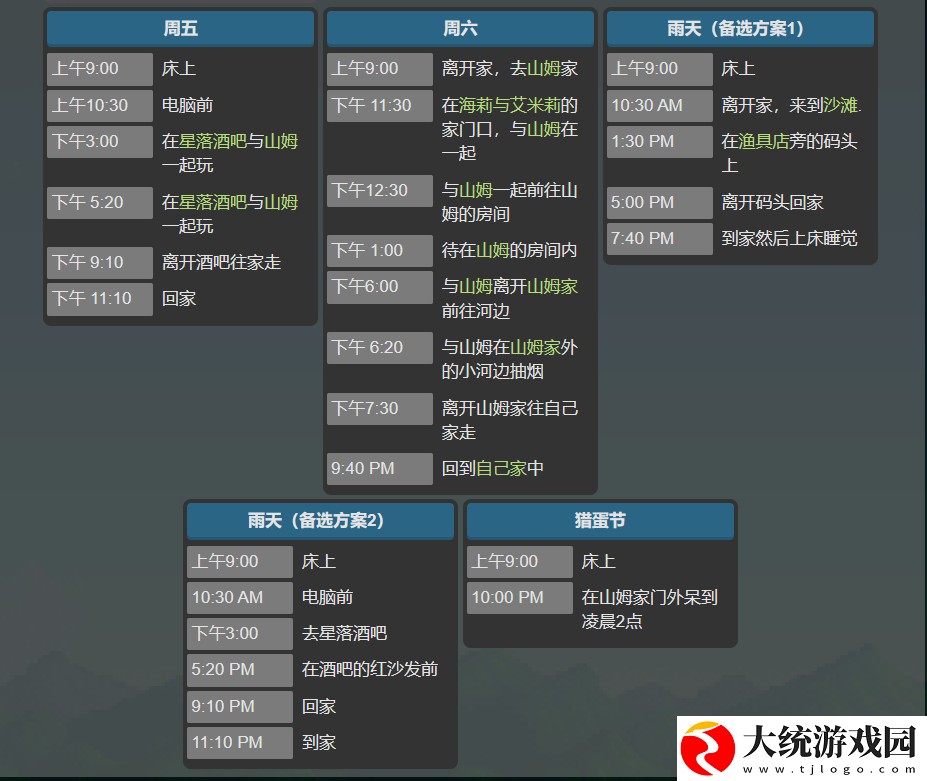The image size is (927, 781).
Task: Select 上午10:30 time cell in 周五 table
Action: 100,105
